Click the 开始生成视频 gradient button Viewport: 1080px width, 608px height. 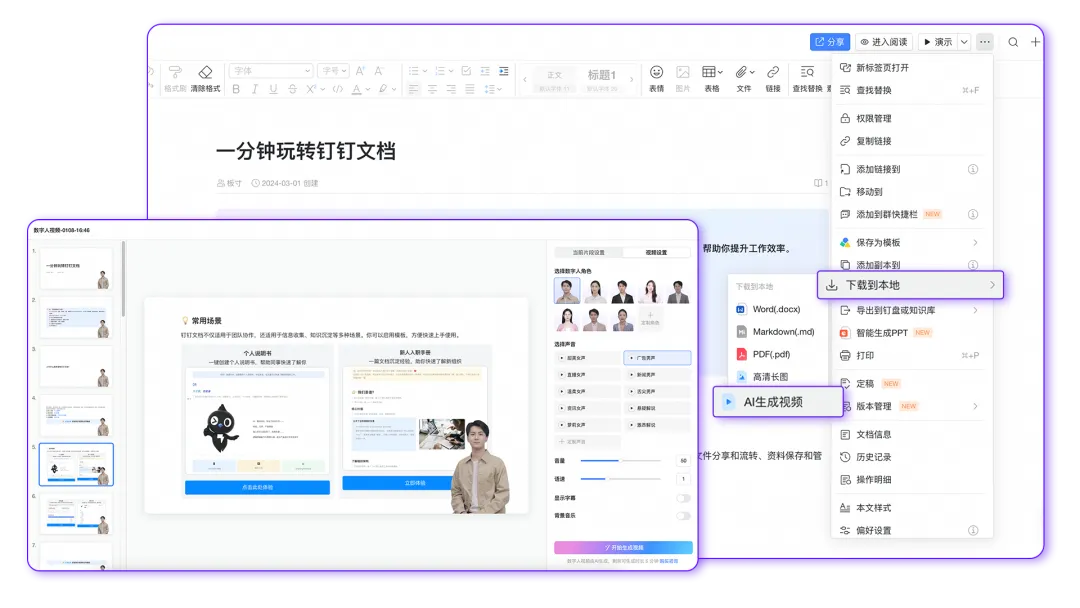[x=623, y=547]
